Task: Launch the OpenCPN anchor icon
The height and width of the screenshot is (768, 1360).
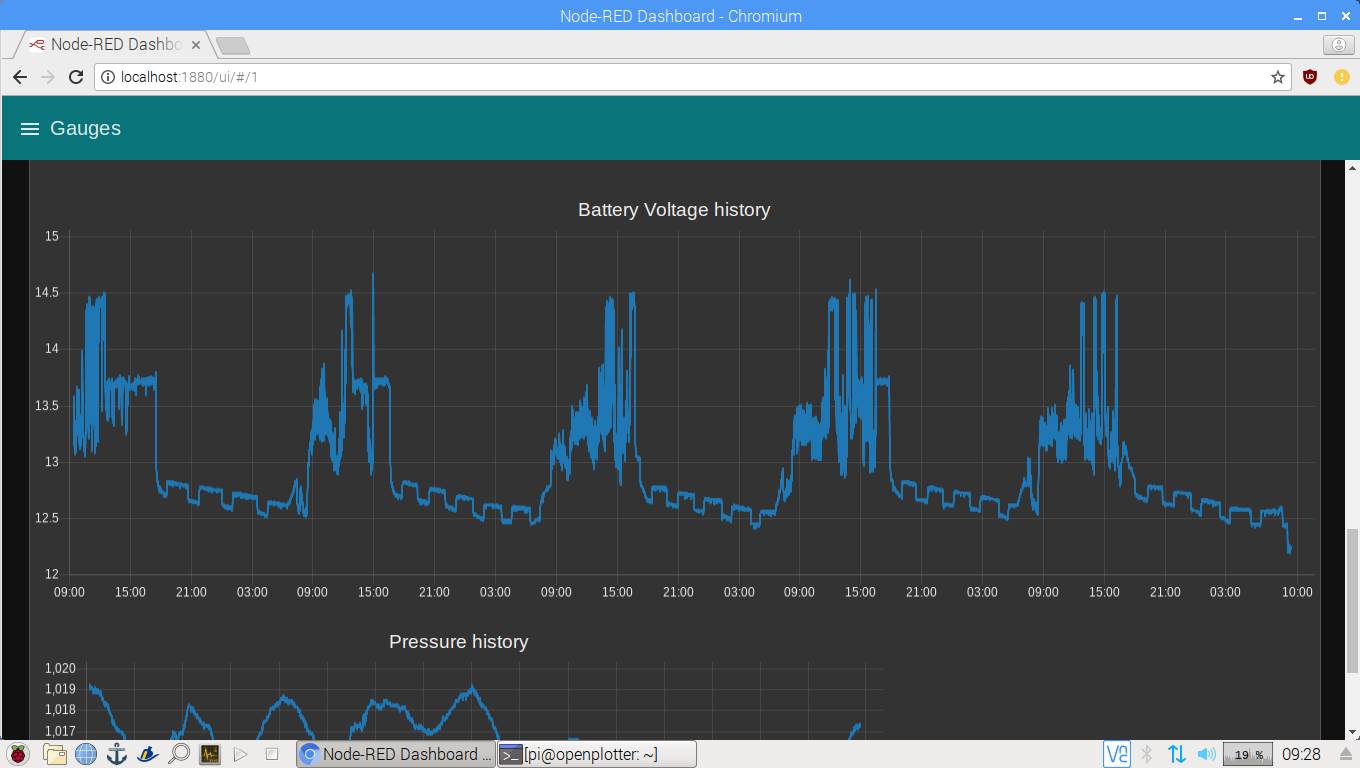Action: (x=117, y=754)
